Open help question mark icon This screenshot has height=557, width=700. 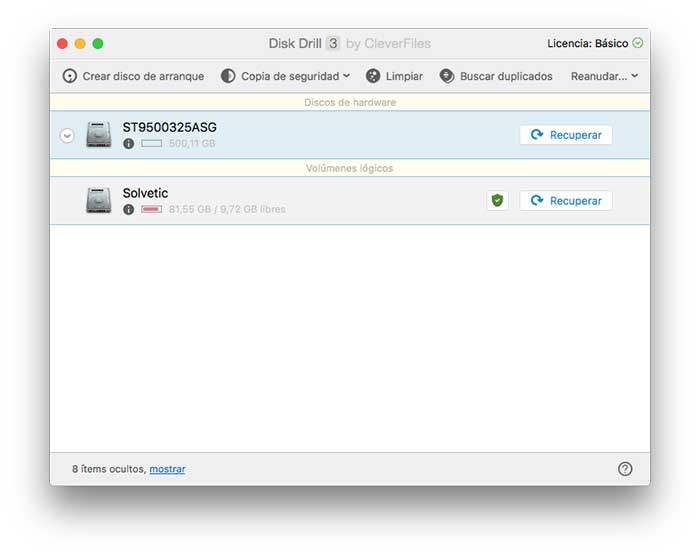625,469
